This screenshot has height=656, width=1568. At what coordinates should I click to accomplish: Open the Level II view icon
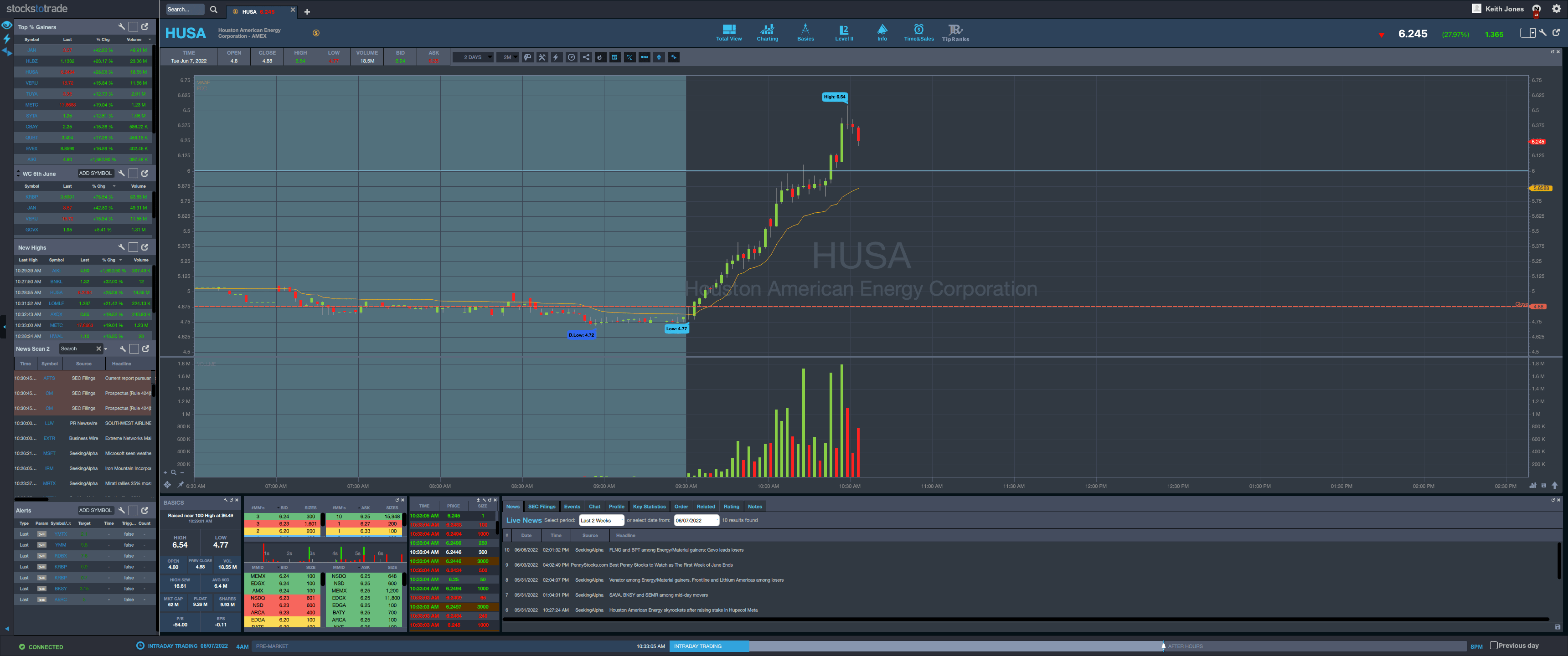(844, 32)
